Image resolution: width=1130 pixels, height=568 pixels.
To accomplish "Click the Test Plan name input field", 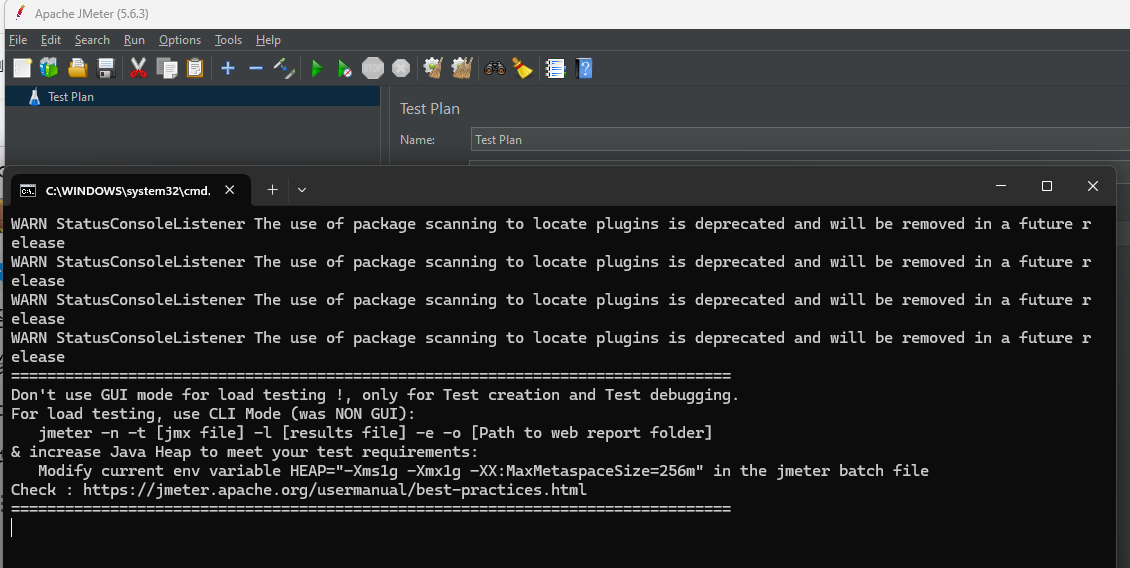I will point(800,139).
